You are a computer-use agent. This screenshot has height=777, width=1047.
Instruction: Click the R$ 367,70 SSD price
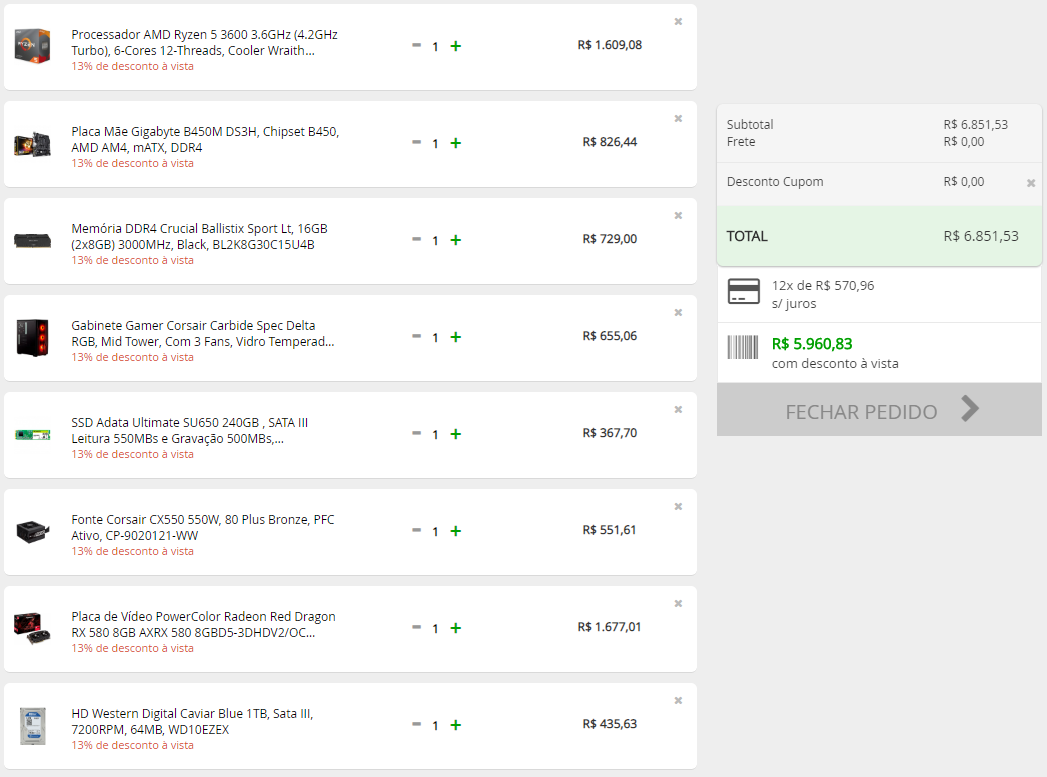click(610, 433)
